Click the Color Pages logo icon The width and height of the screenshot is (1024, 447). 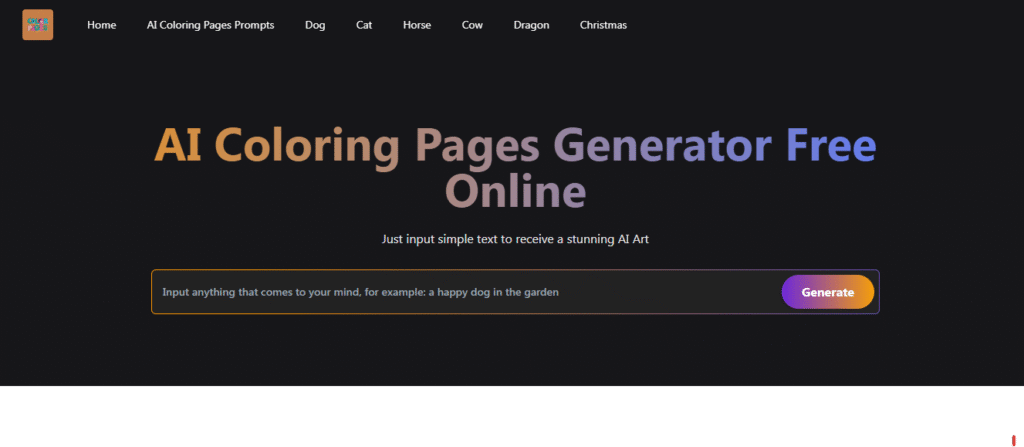(37, 25)
